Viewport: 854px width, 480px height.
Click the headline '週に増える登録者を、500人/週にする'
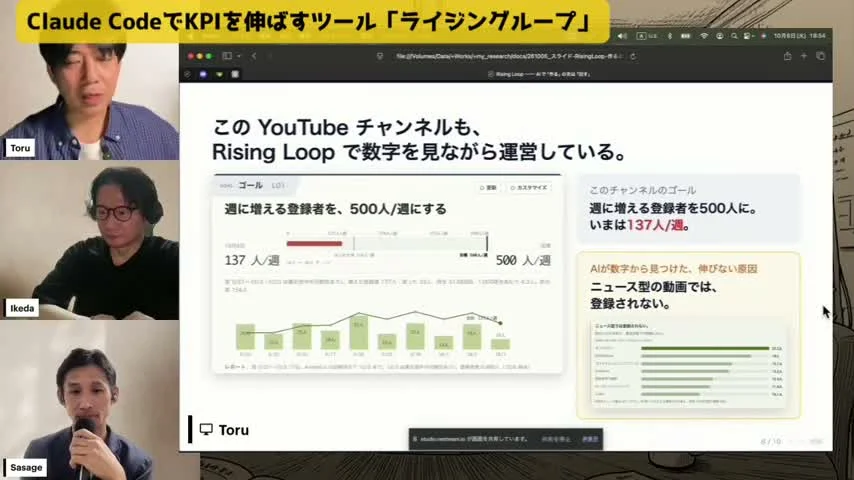pyautogui.click(x=336, y=209)
